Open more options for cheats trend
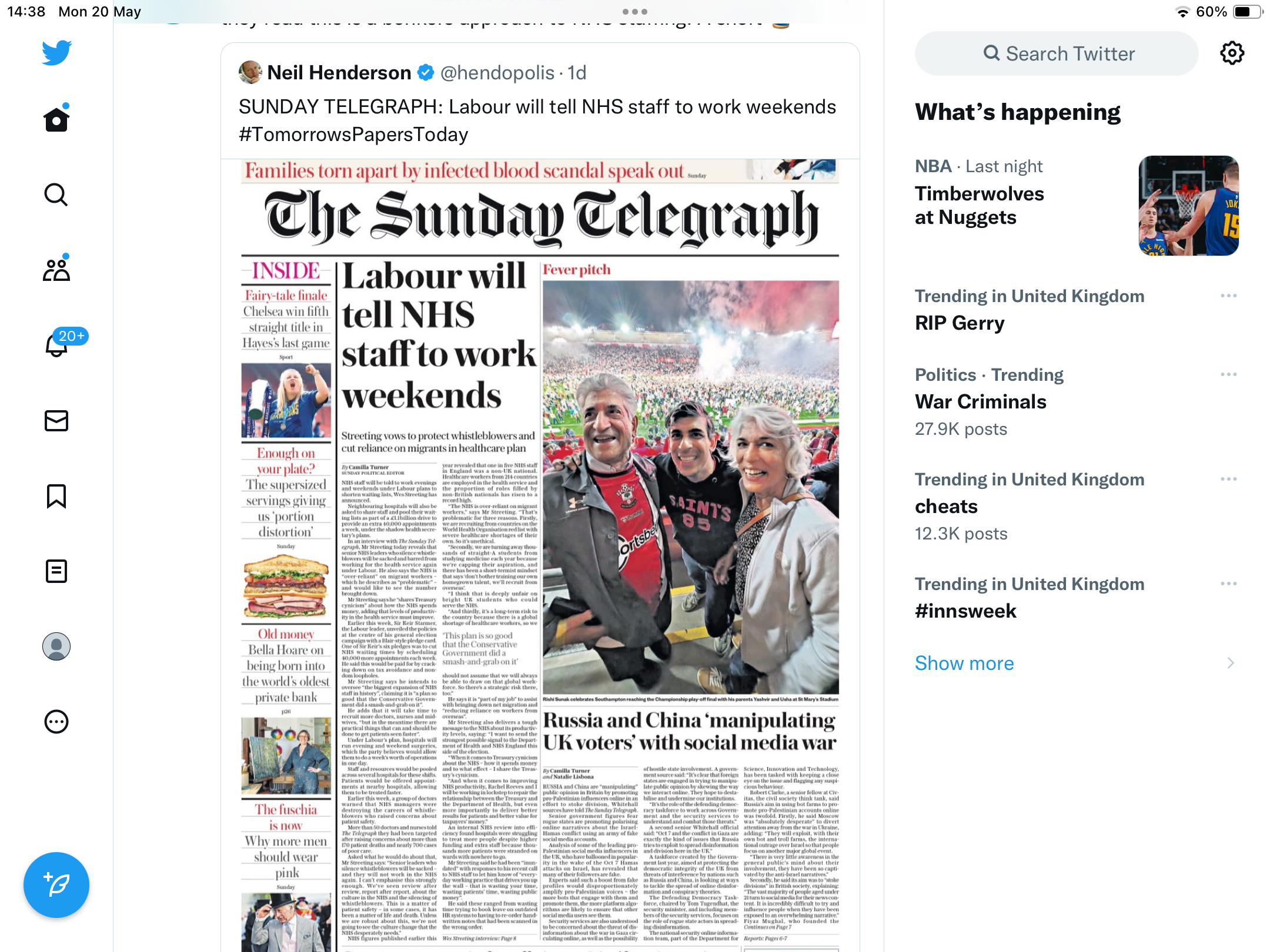 click(x=1228, y=479)
